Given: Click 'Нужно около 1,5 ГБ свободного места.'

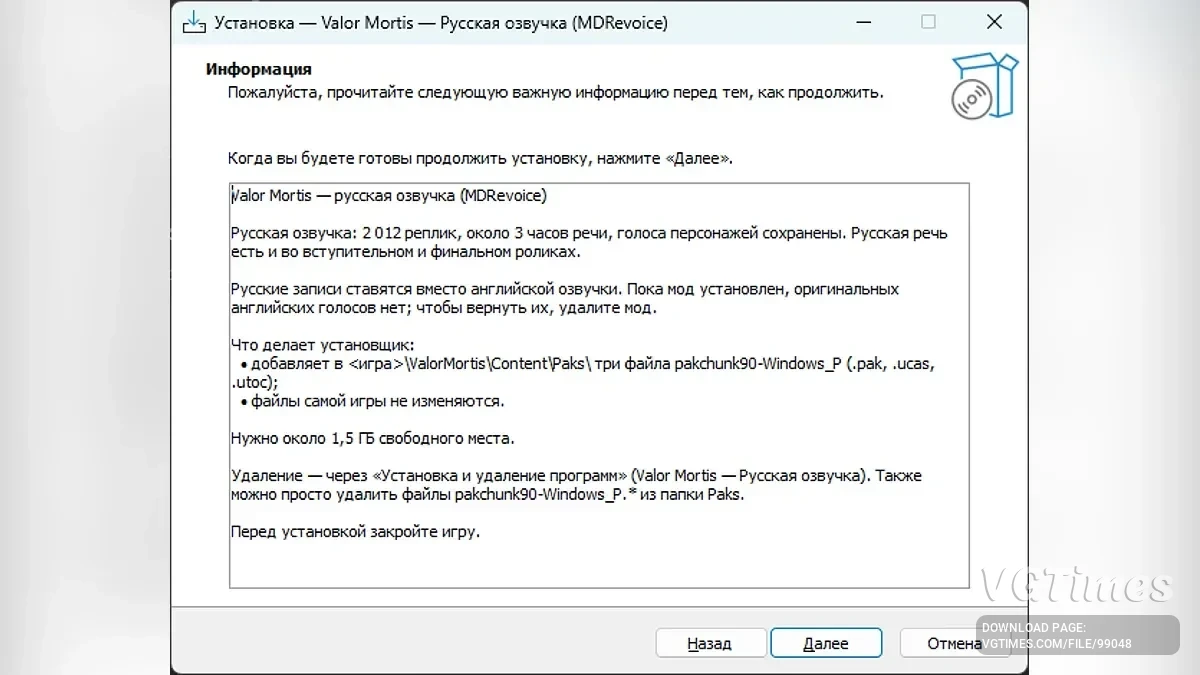Looking at the screenshot, I should [372, 438].
